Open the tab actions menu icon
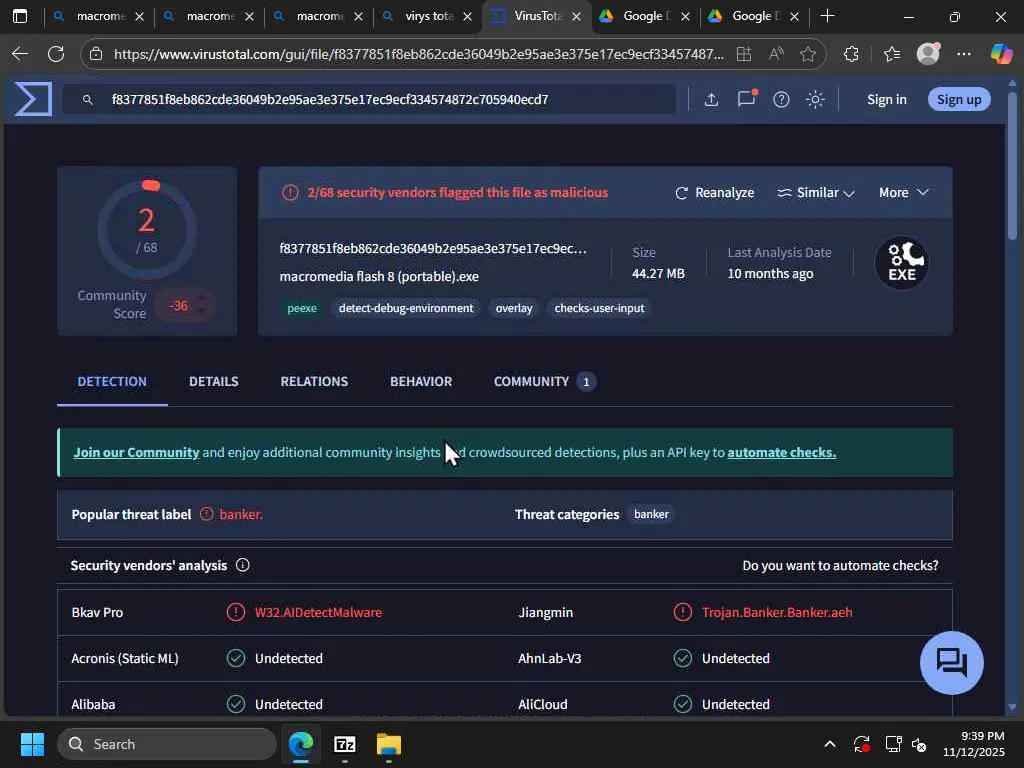1024x768 pixels. (x=20, y=16)
